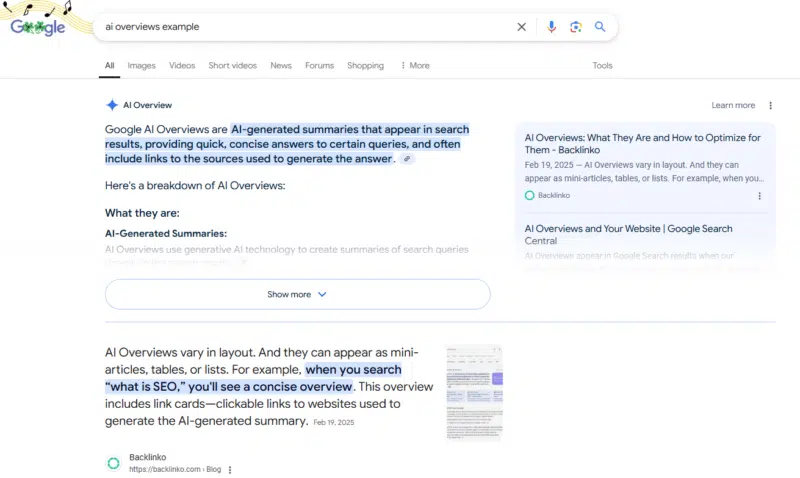This screenshot has height=478, width=800.
Task: Click the AI Overview sparkle icon
Action: click(112, 105)
